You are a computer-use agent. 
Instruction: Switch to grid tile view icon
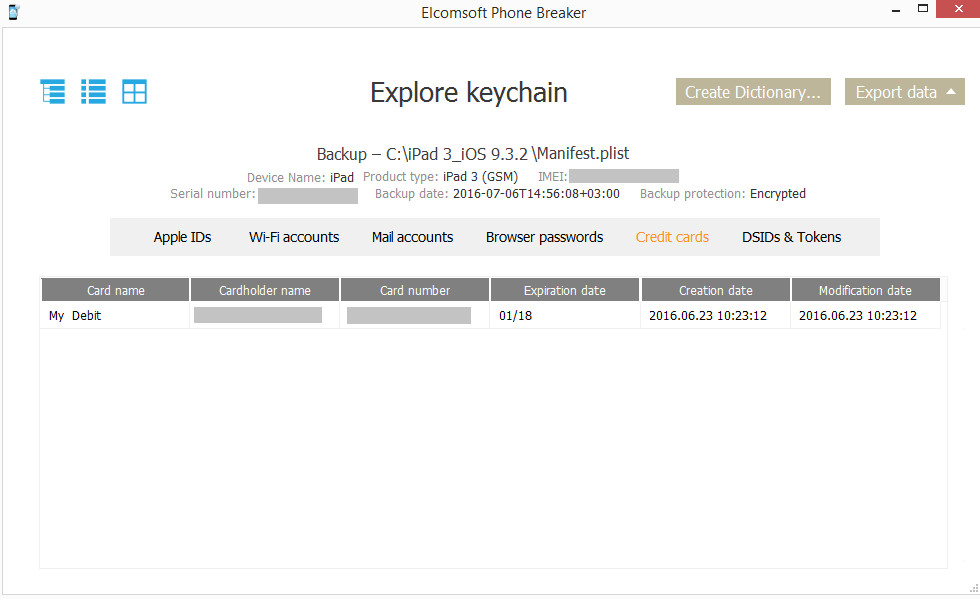click(x=134, y=92)
